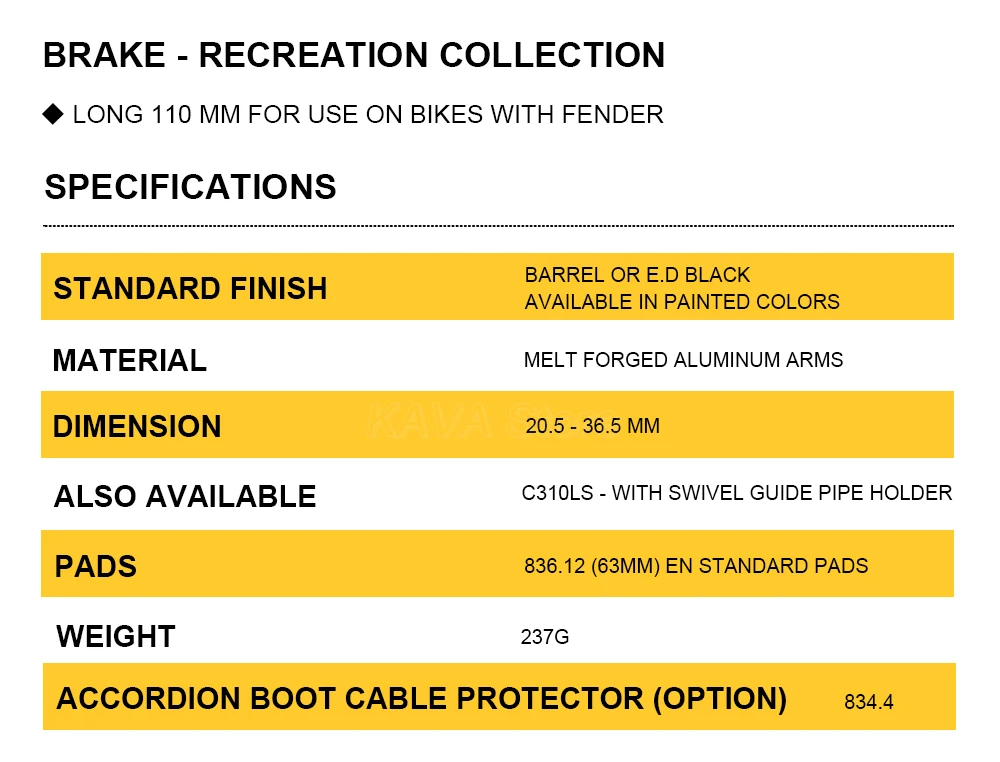Select Melt Forged Aluminum Arms value

[683, 360]
